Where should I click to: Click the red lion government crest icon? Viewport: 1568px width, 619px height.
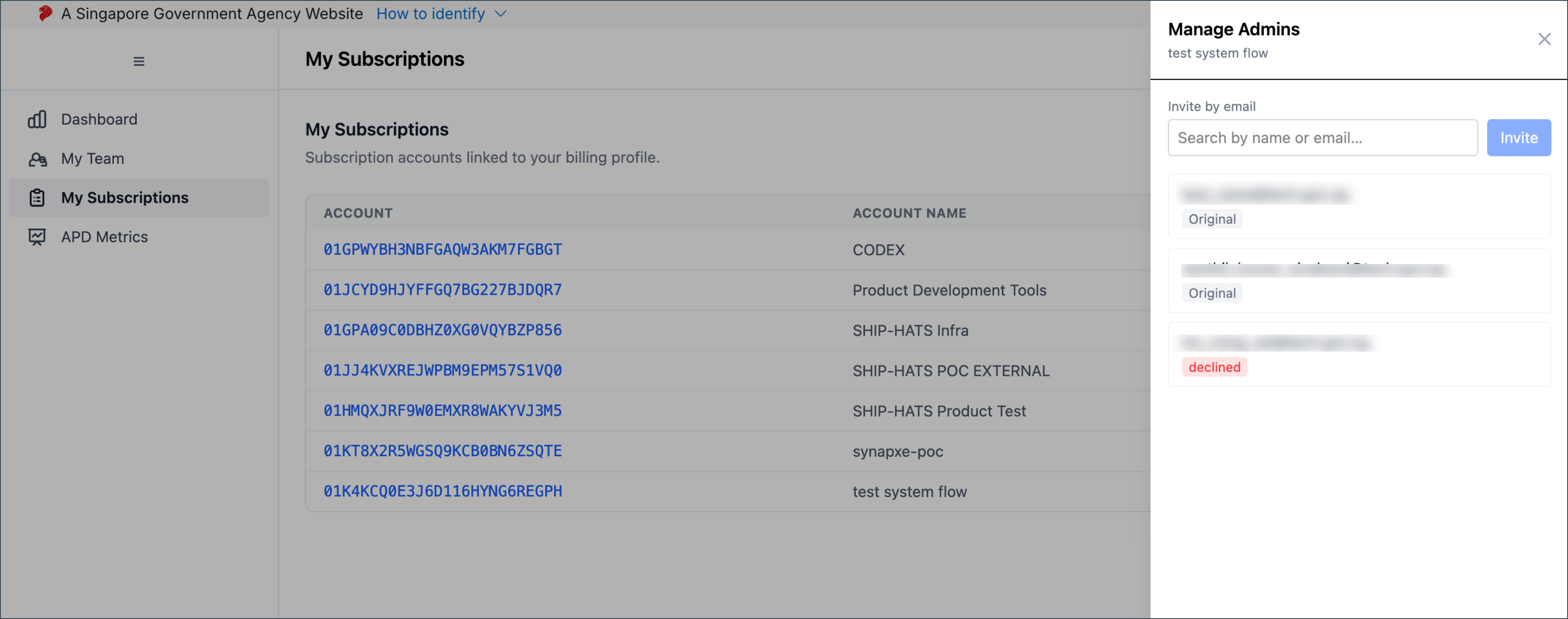[x=45, y=13]
